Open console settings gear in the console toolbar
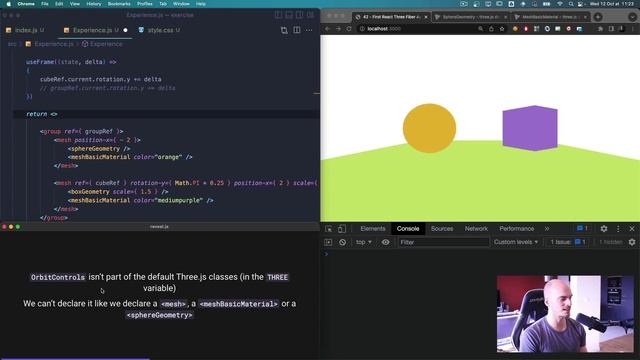The image size is (640, 360). coord(632,242)
